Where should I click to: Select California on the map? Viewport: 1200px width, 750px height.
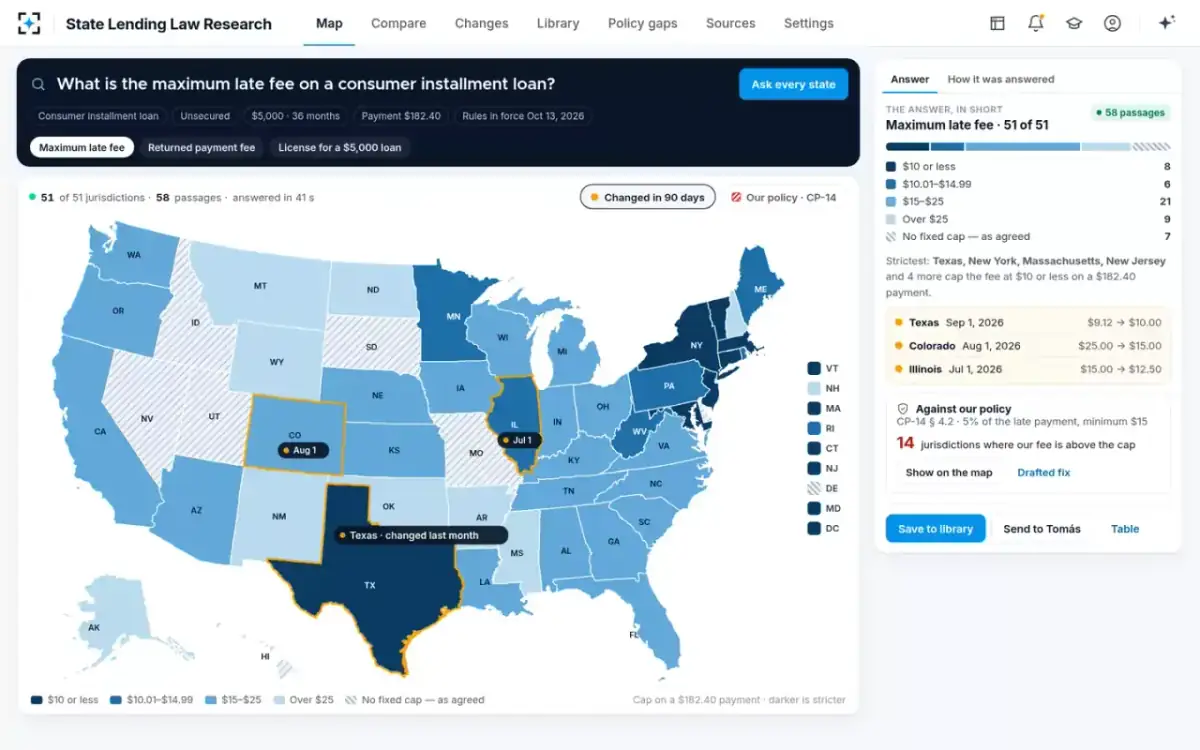[x=100, y=431]
